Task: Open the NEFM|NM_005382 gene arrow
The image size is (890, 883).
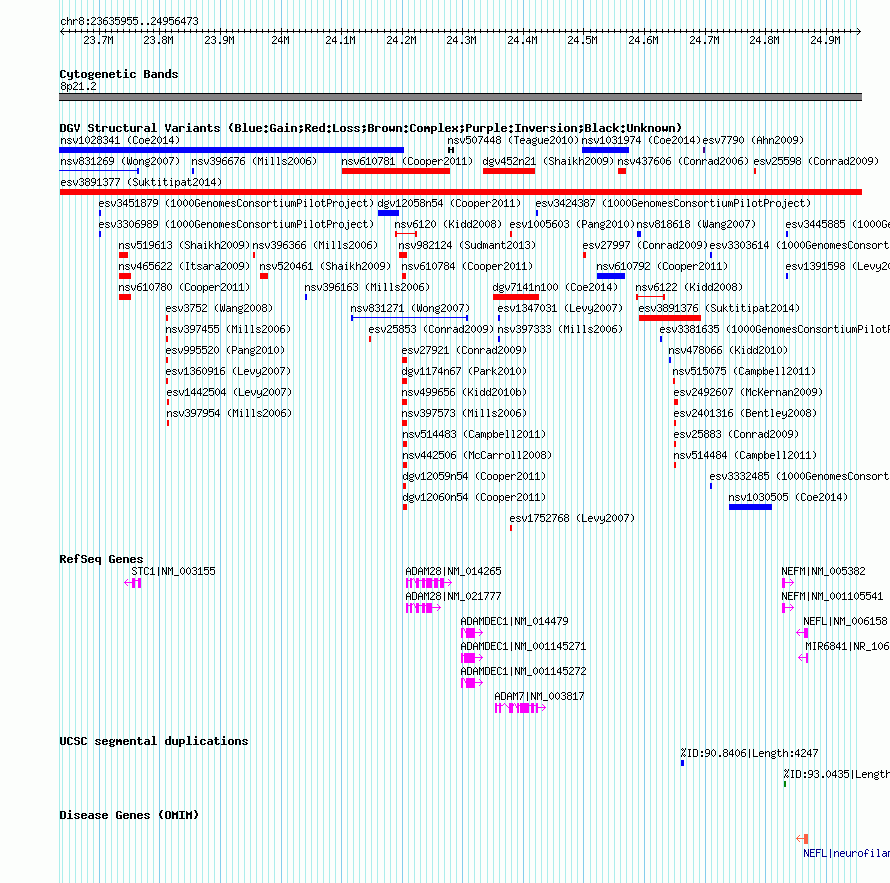Action: pyautogui.click(x=788, y=583)
